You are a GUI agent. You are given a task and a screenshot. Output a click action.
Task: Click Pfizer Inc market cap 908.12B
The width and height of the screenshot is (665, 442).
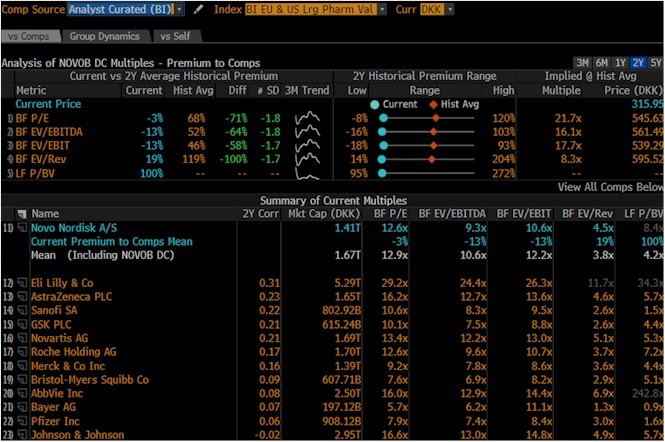tap(341, 421)
